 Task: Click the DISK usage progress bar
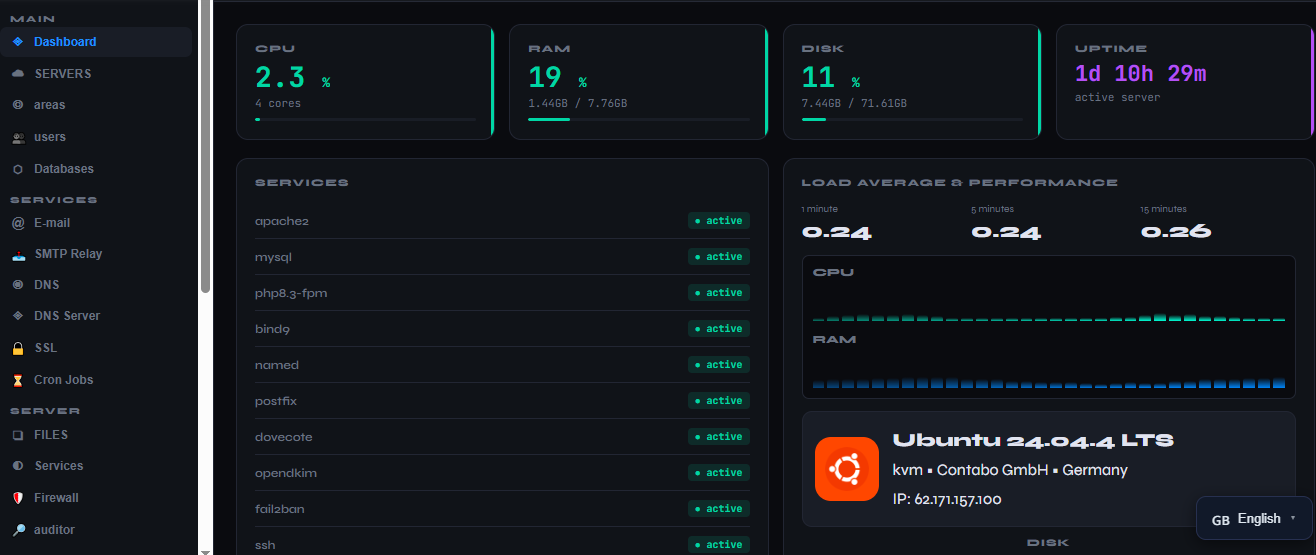[912, 120]
